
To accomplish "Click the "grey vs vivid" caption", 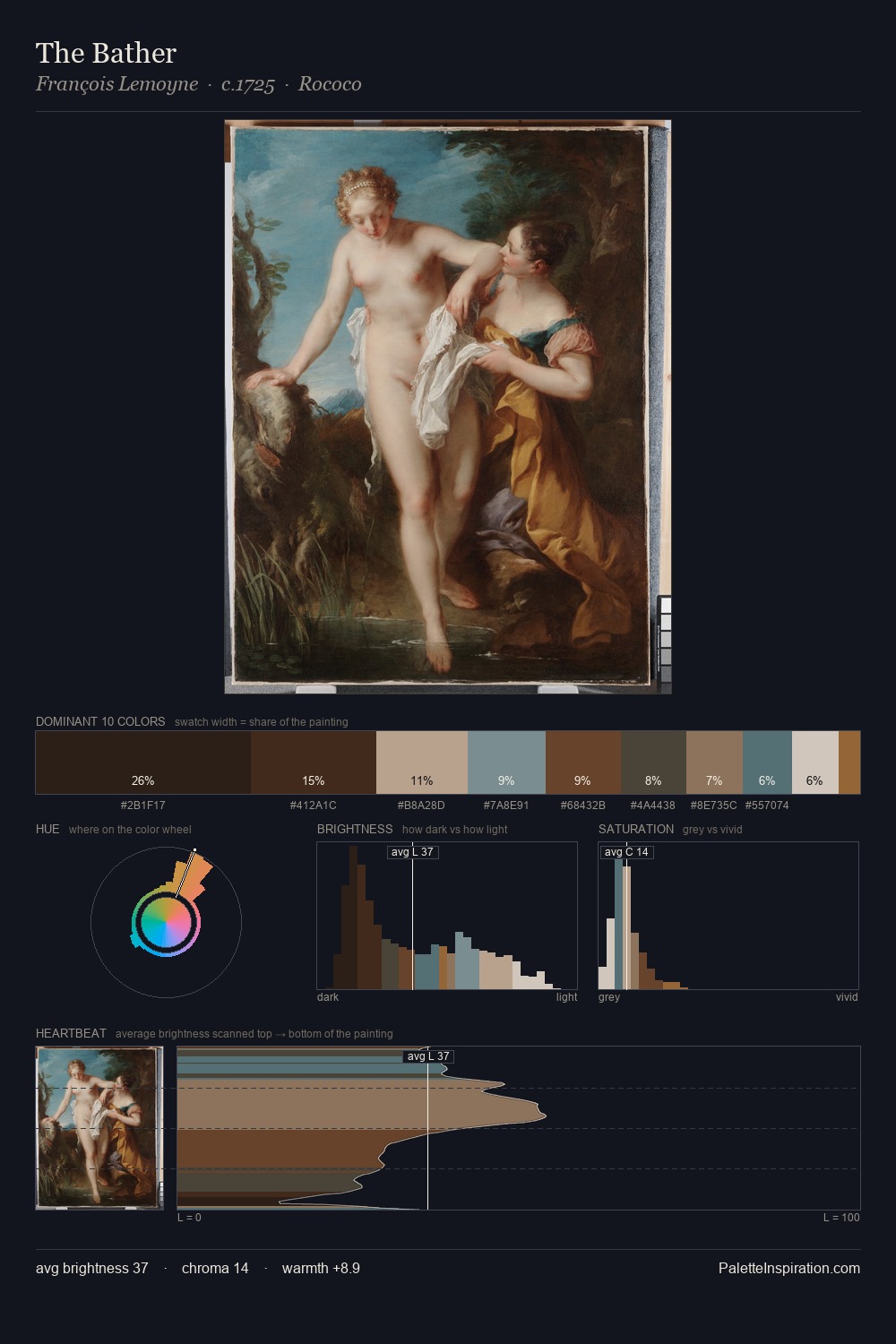I will pyautogui.click(x=712, y=830).
